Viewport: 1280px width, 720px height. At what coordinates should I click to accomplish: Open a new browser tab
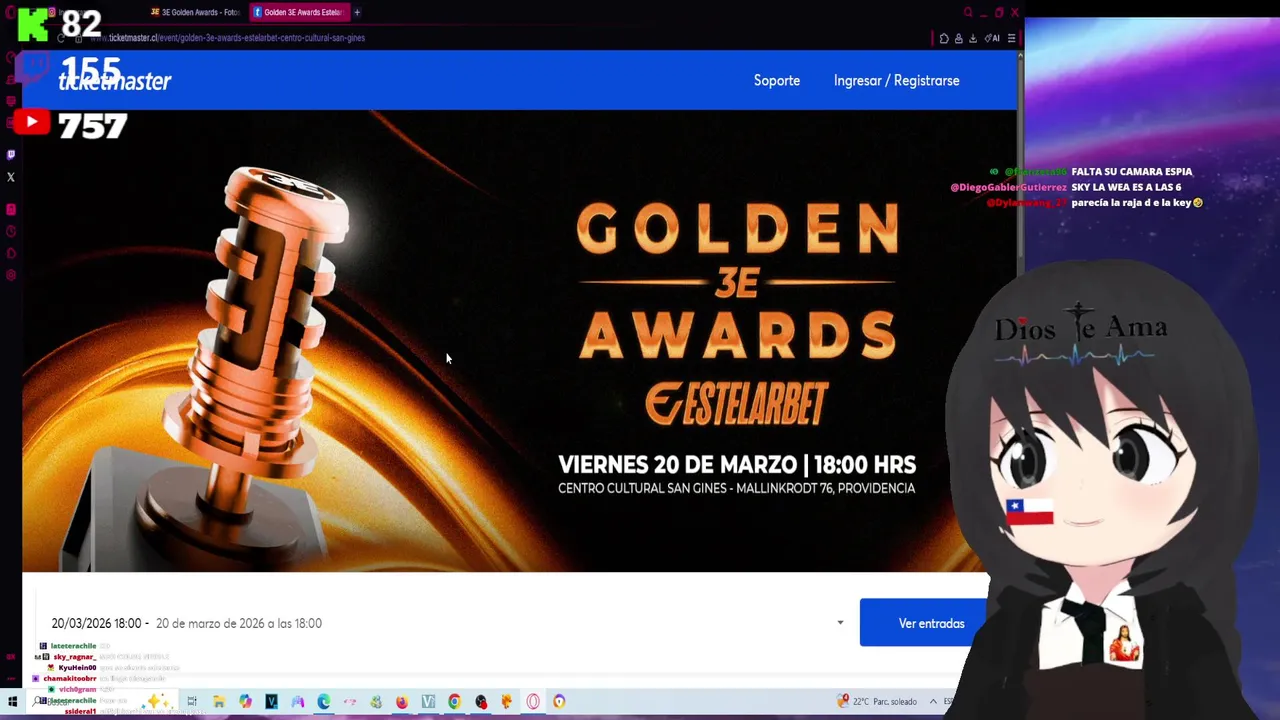click(x=357, y=12)
